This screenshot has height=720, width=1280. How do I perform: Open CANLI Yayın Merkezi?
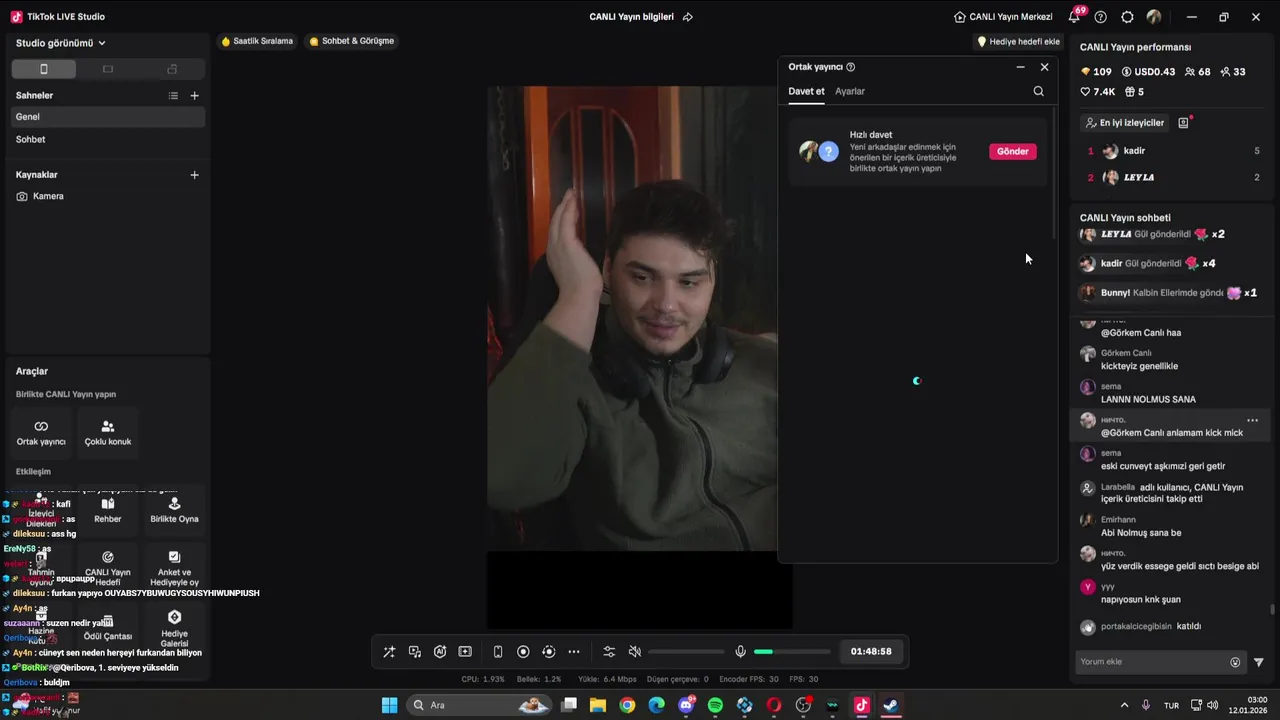coord(1003,17)
